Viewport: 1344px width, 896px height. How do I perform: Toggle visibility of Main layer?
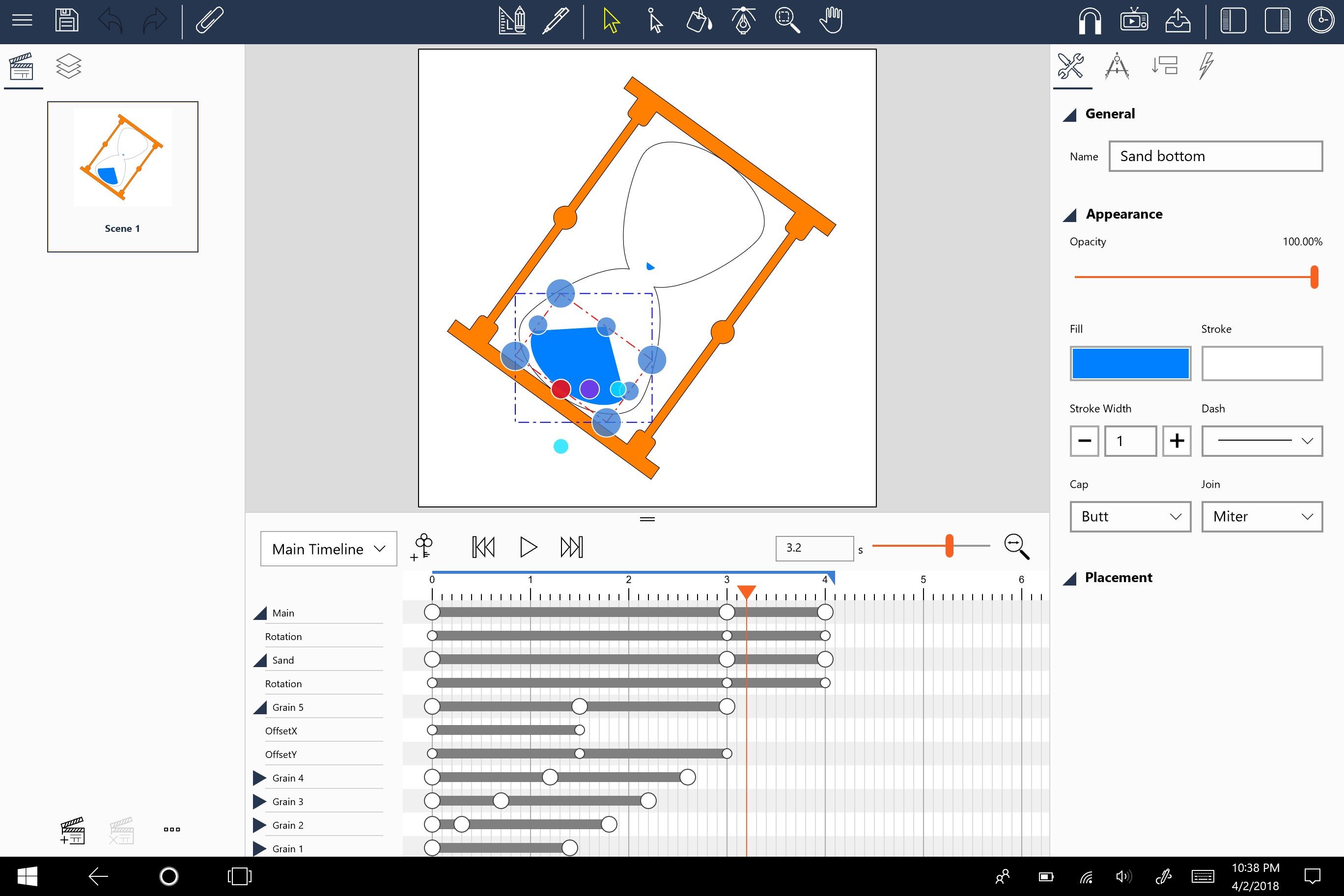point(262,612)
